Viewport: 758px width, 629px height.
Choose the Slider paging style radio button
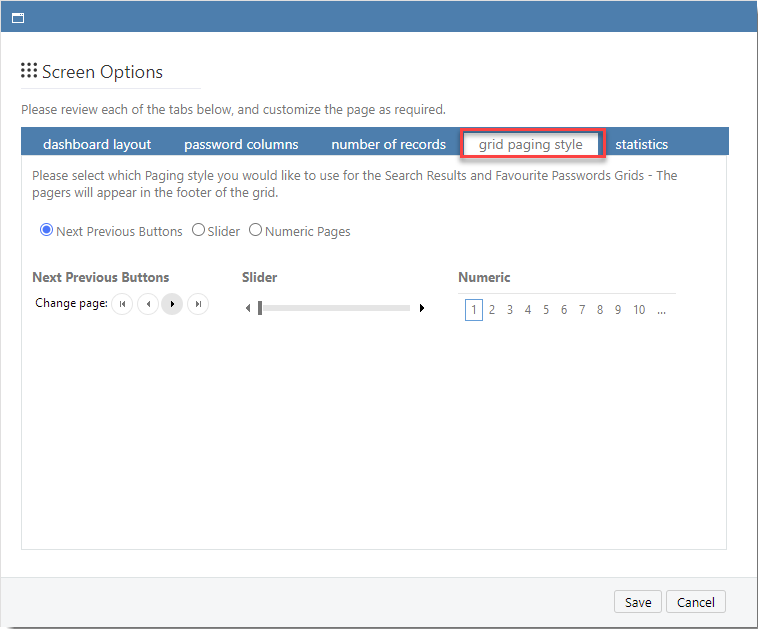(x=198, y=230)
